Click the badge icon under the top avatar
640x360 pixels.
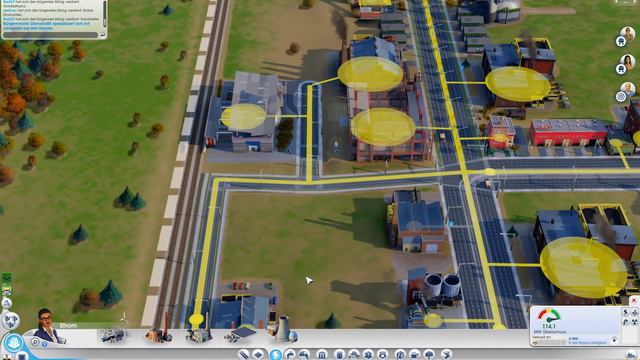(x=621, y=41)
